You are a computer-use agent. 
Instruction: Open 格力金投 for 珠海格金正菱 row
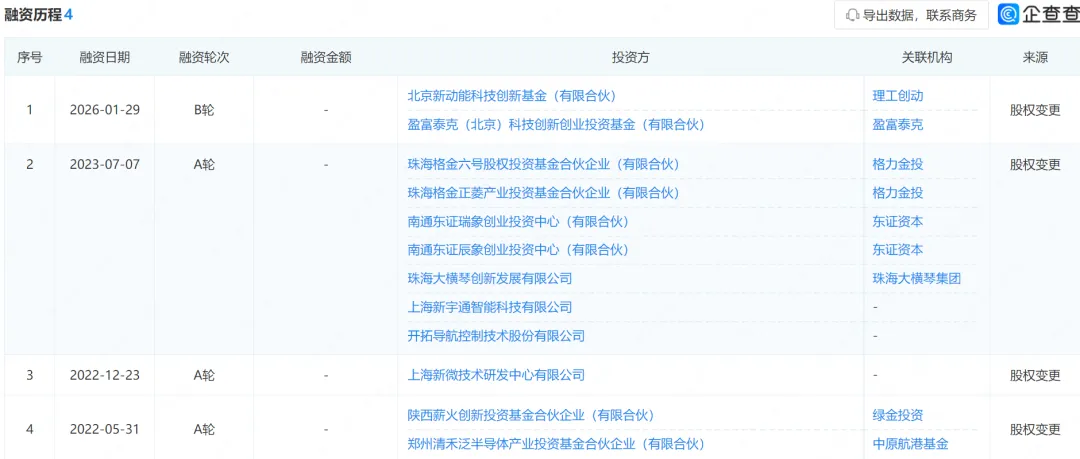click(x=897, y=193)
